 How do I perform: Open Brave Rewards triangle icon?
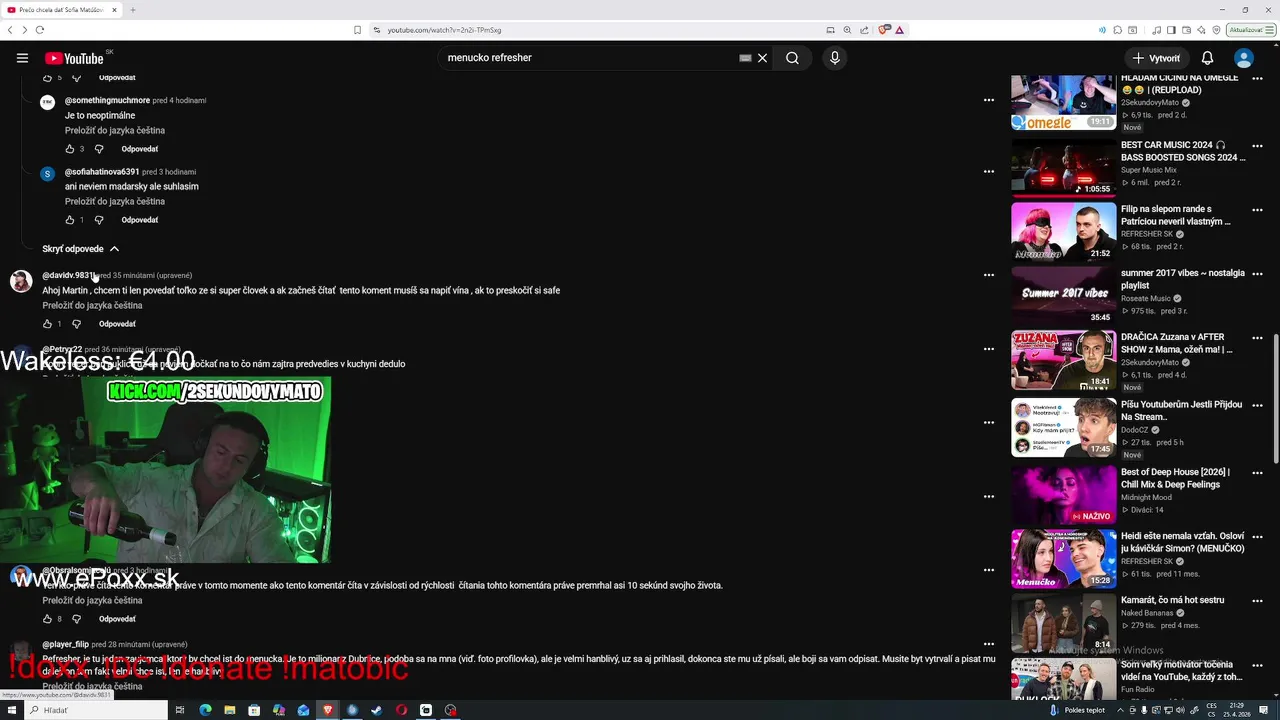coord(899,30)
